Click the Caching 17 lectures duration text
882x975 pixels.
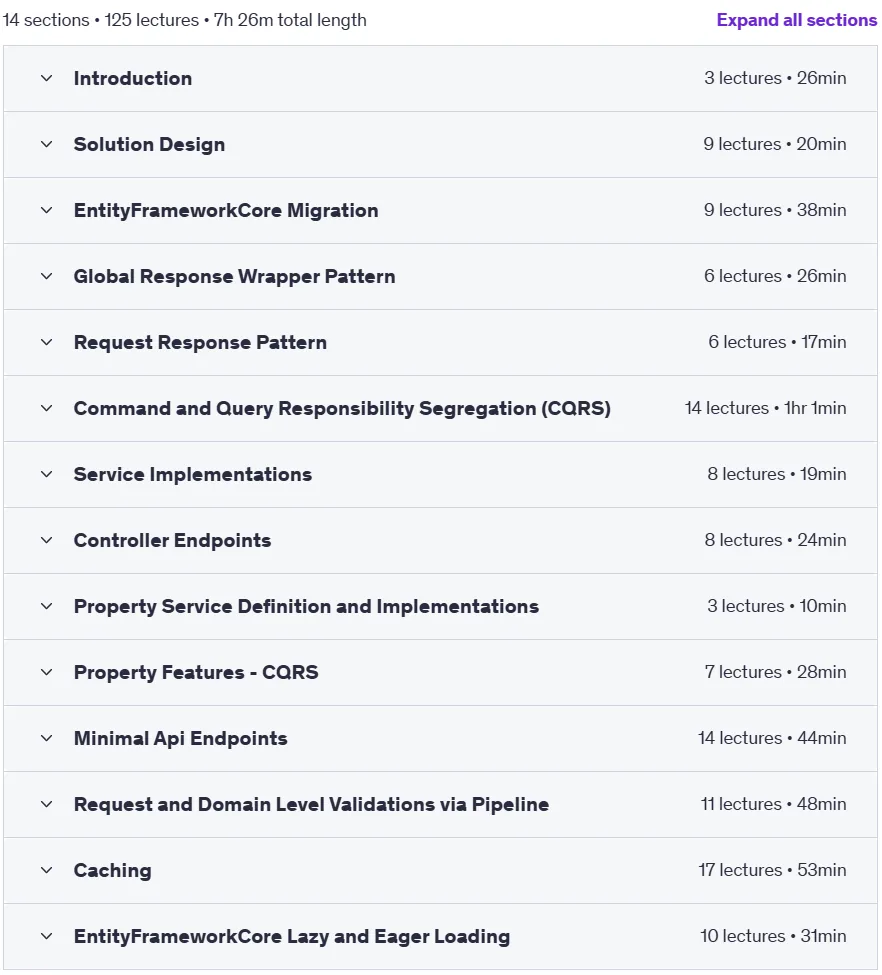point(772,870)
